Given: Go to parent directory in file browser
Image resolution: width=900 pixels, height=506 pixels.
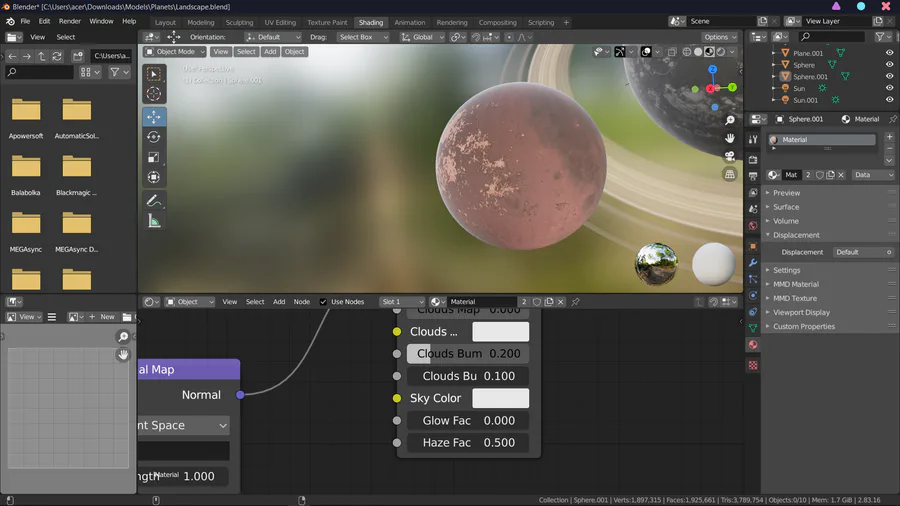Looking at the screenshot, I should (x=42, y=56).
